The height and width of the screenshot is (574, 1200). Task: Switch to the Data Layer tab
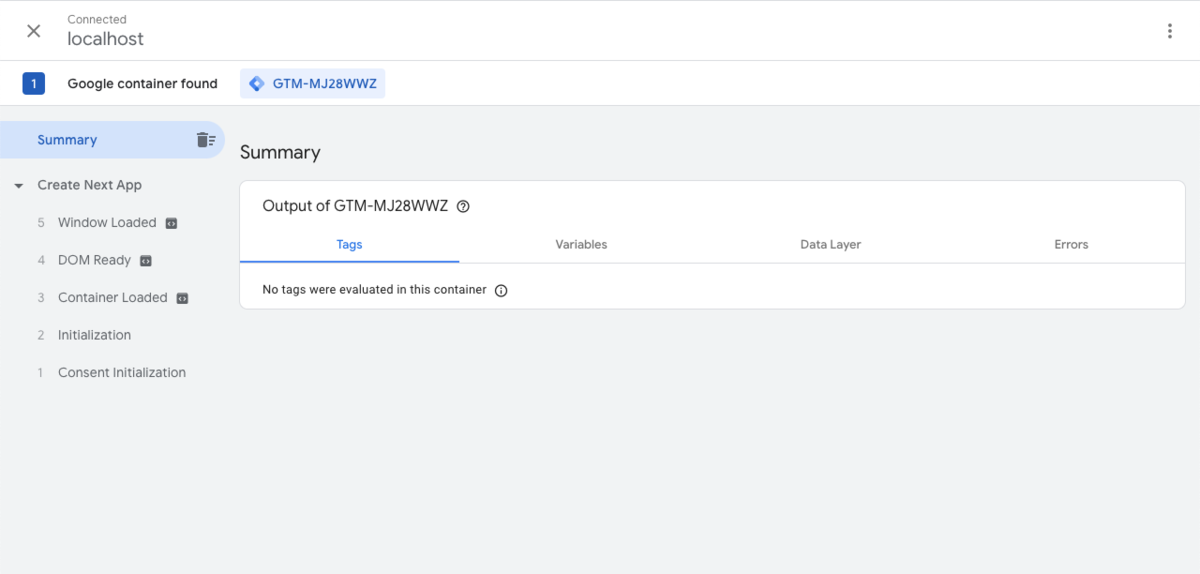coord(830,244)
